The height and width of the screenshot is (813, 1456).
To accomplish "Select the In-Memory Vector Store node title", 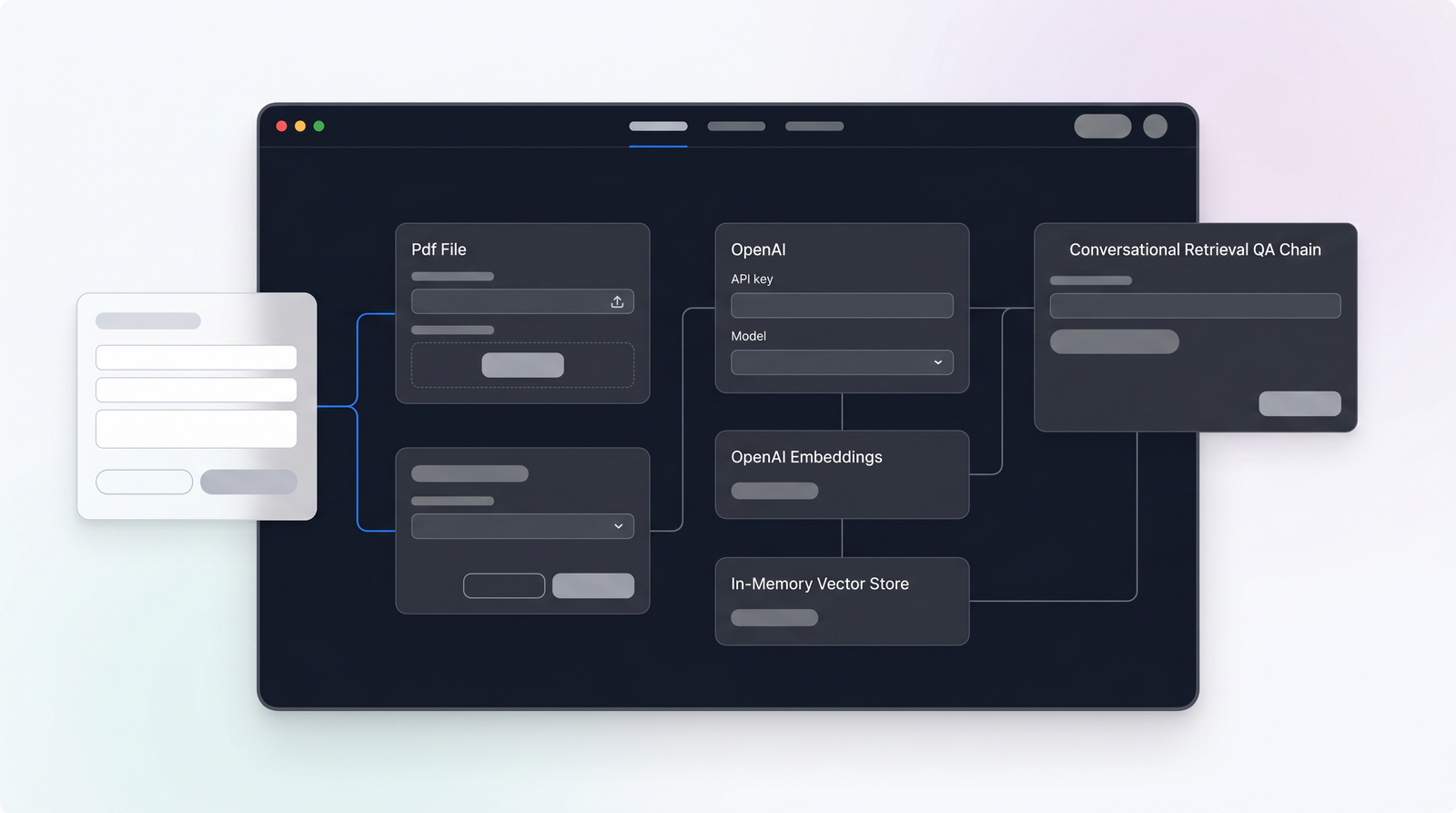I will [820, 584].
